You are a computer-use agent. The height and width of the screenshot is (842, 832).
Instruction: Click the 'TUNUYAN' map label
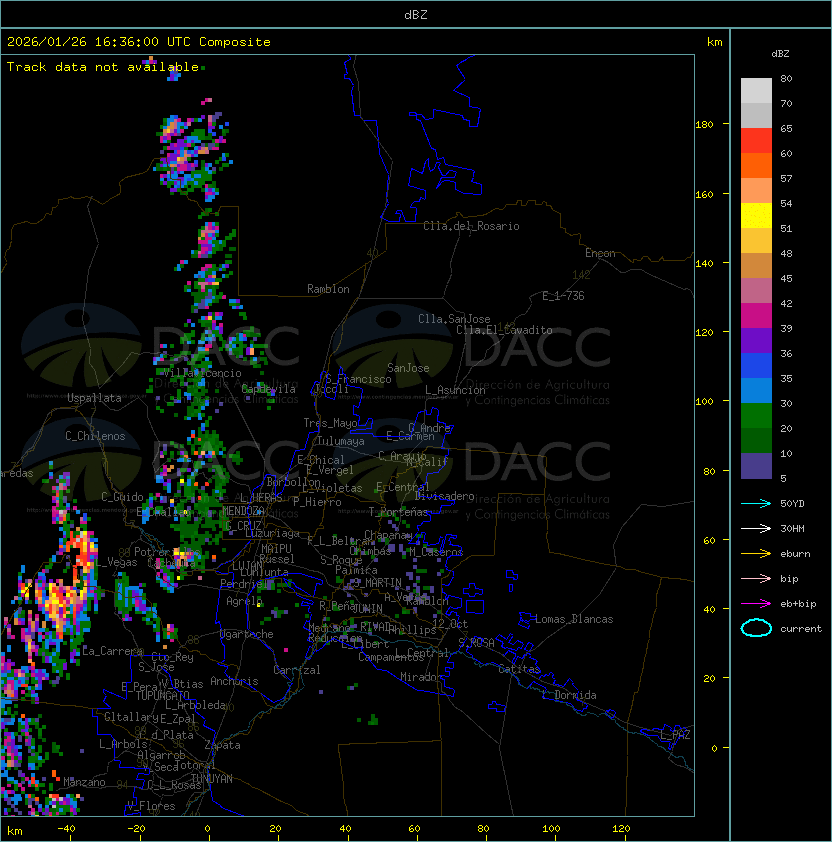pos(212,779)
